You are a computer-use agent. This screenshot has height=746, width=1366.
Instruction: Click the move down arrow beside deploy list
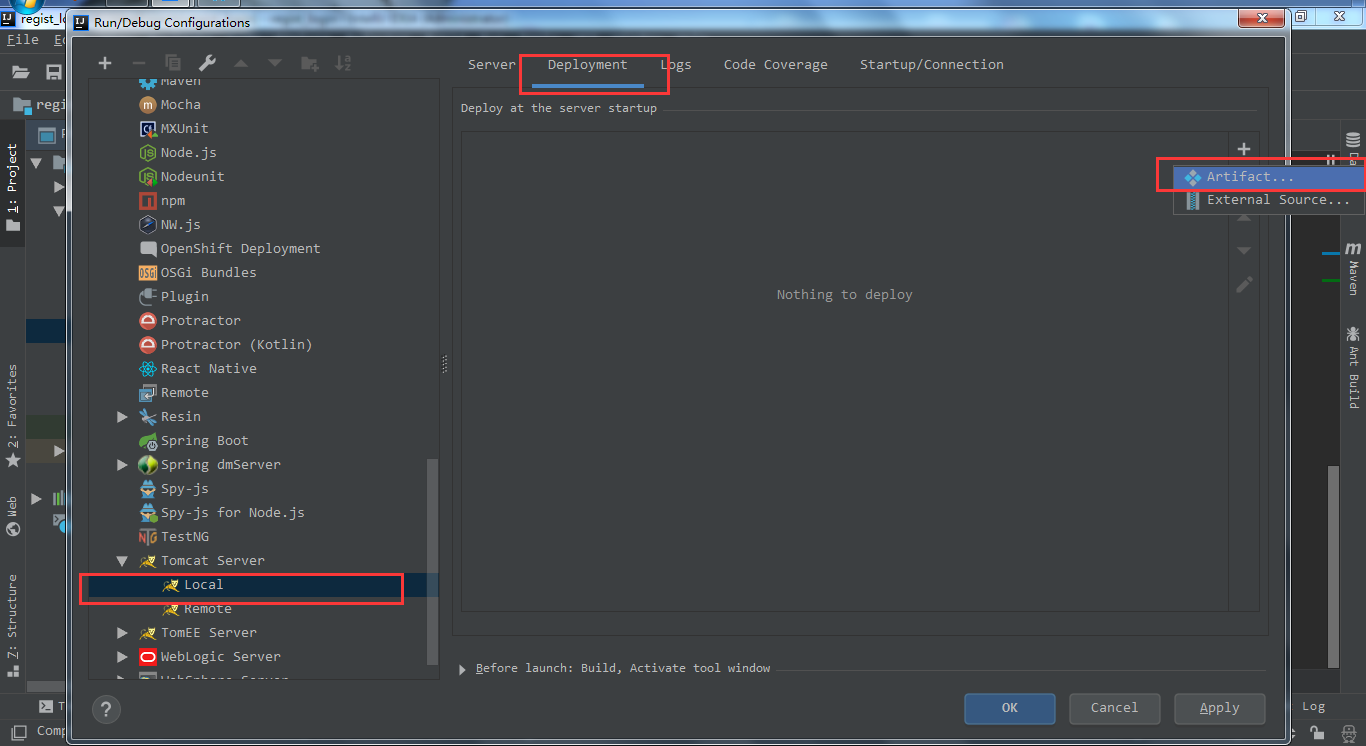tap(1244, 251)
